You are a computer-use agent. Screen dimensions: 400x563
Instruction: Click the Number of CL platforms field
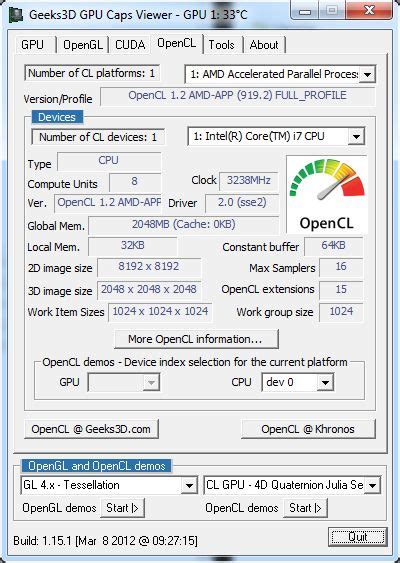[92, 73]
